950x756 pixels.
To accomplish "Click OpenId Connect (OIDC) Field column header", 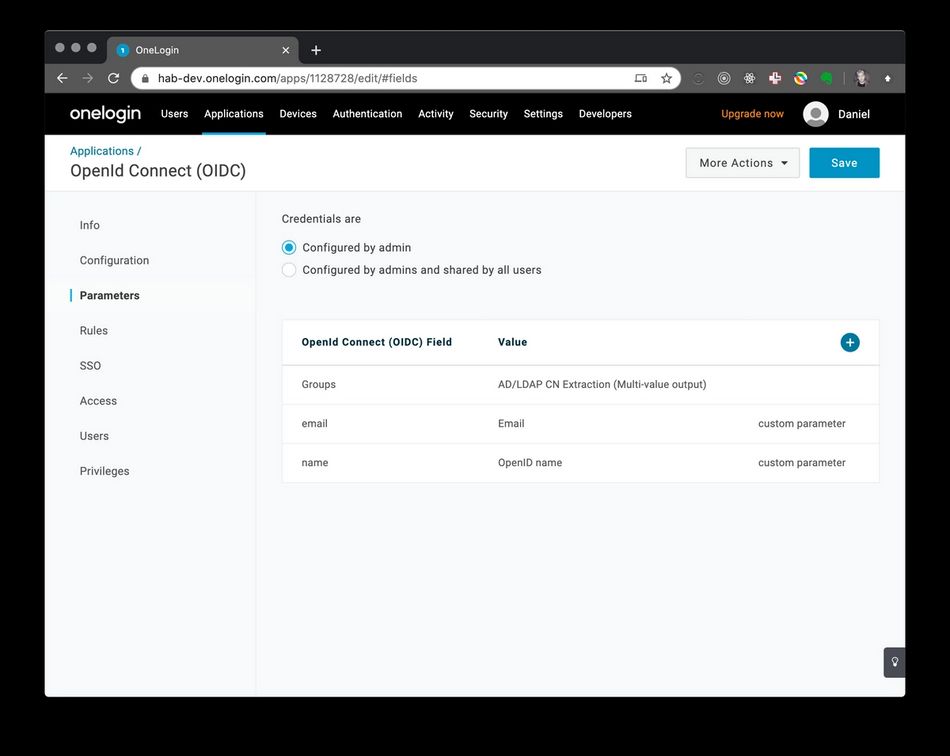I will coord(376,342).
